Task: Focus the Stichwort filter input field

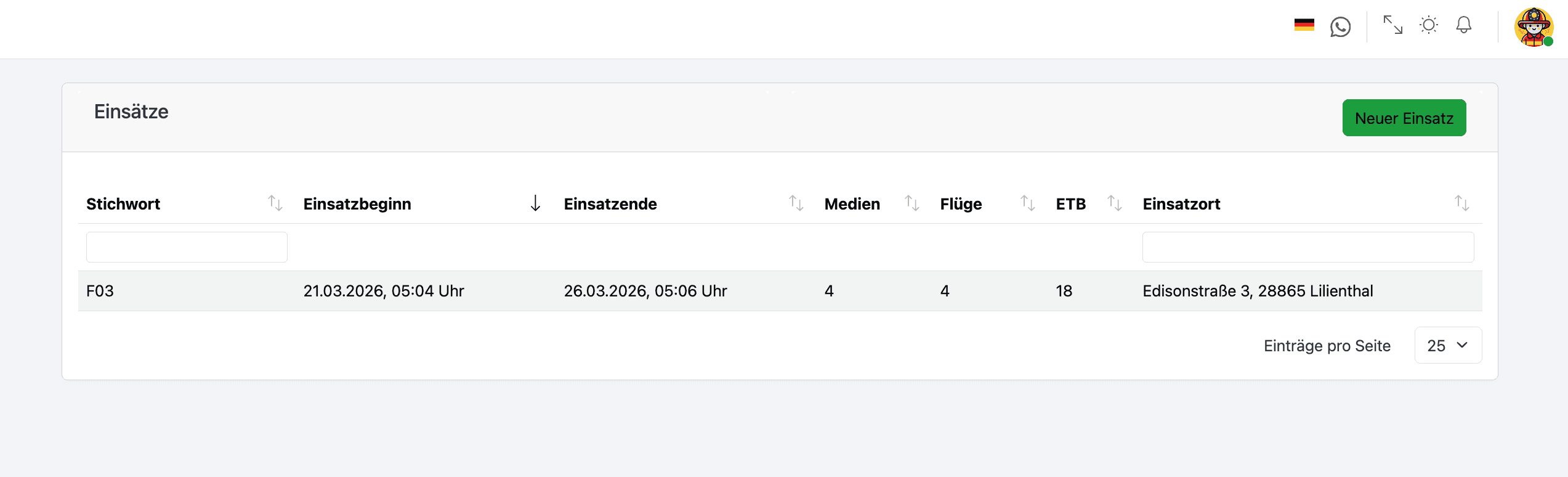Action: point(187,247)
